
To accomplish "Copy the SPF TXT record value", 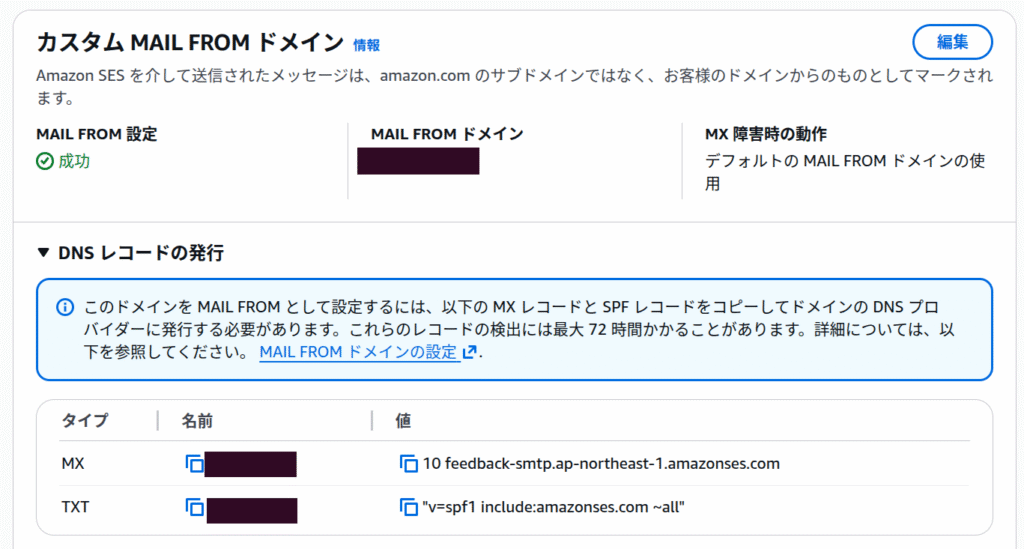I will (408, 507).
